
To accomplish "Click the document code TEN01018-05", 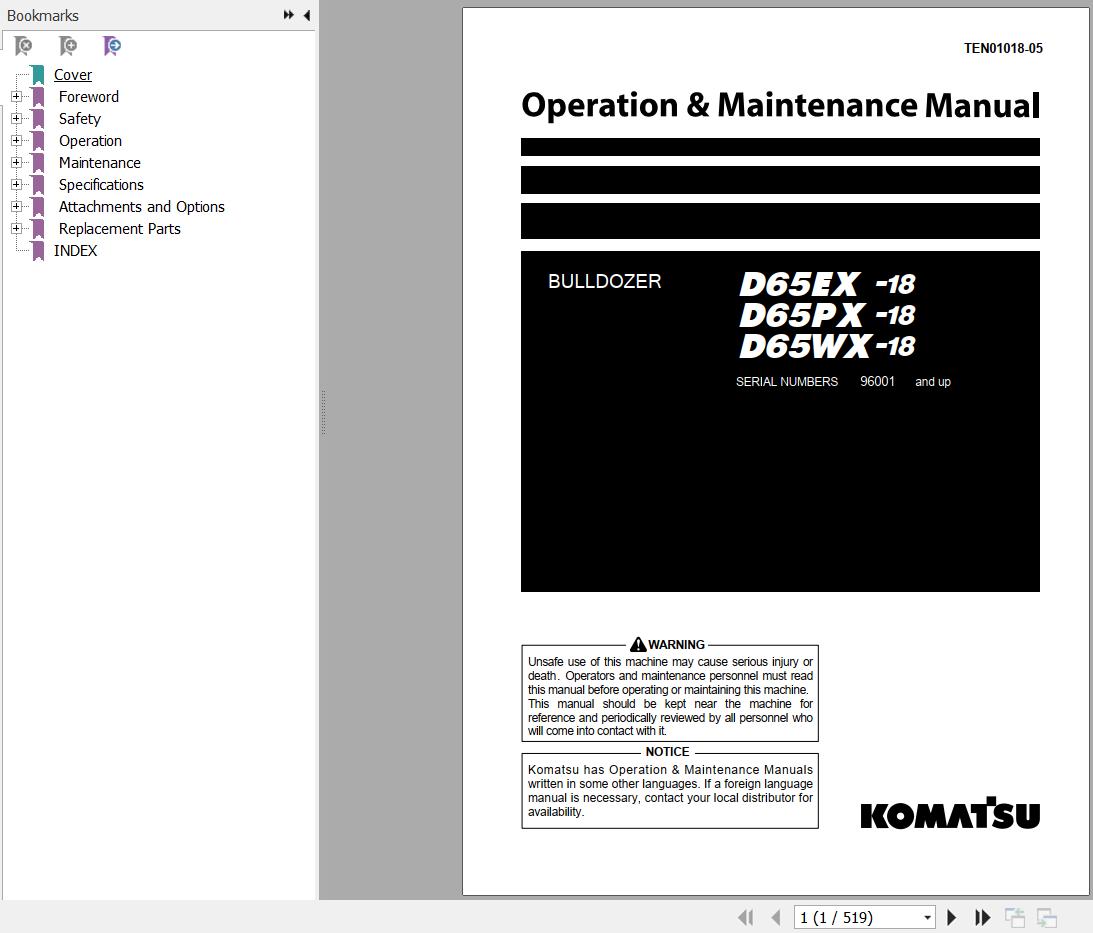I will coord(1003,48).
